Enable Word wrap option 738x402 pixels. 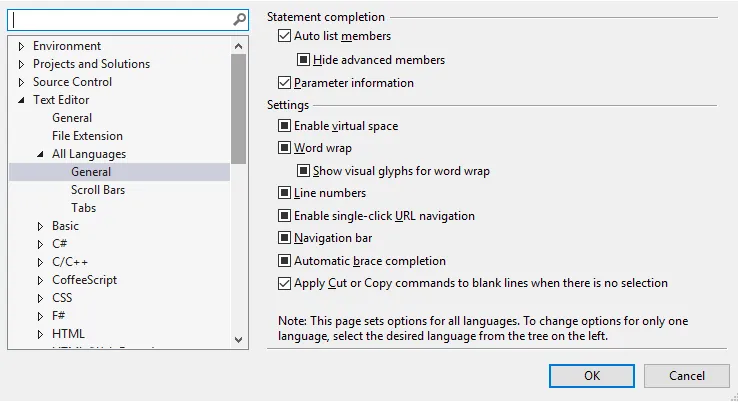click(285, 148)
